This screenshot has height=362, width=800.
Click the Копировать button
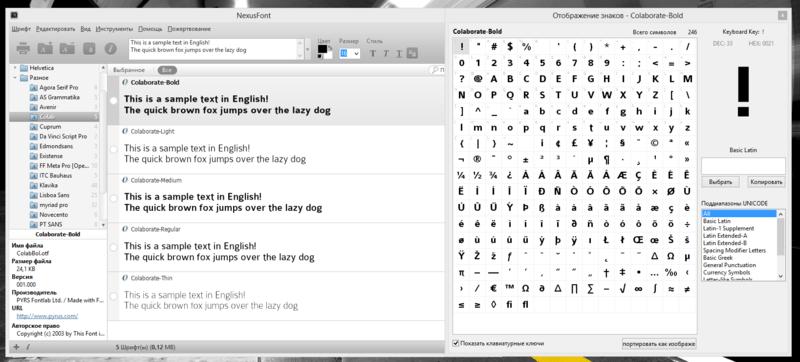tap(766, 182)
